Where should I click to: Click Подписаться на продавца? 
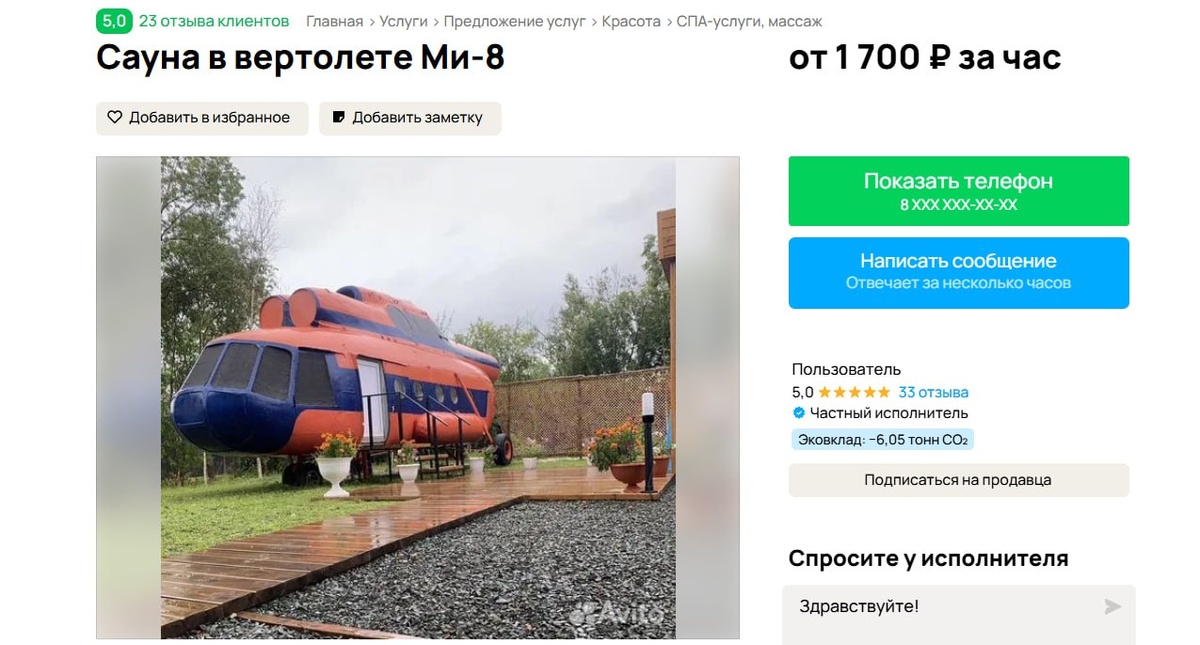(x=959, y=480)
